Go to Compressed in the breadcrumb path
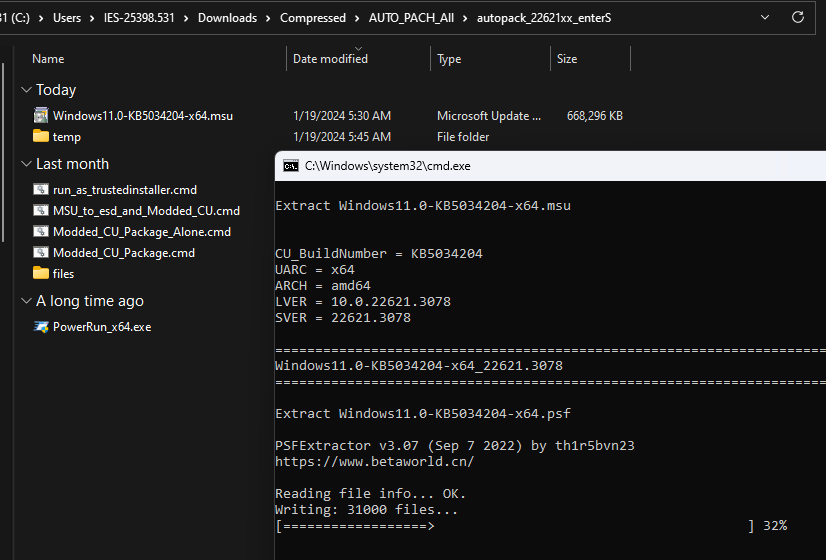Image resolution: width=826 pixels, height=560 pixels. [x=313, y=18]
